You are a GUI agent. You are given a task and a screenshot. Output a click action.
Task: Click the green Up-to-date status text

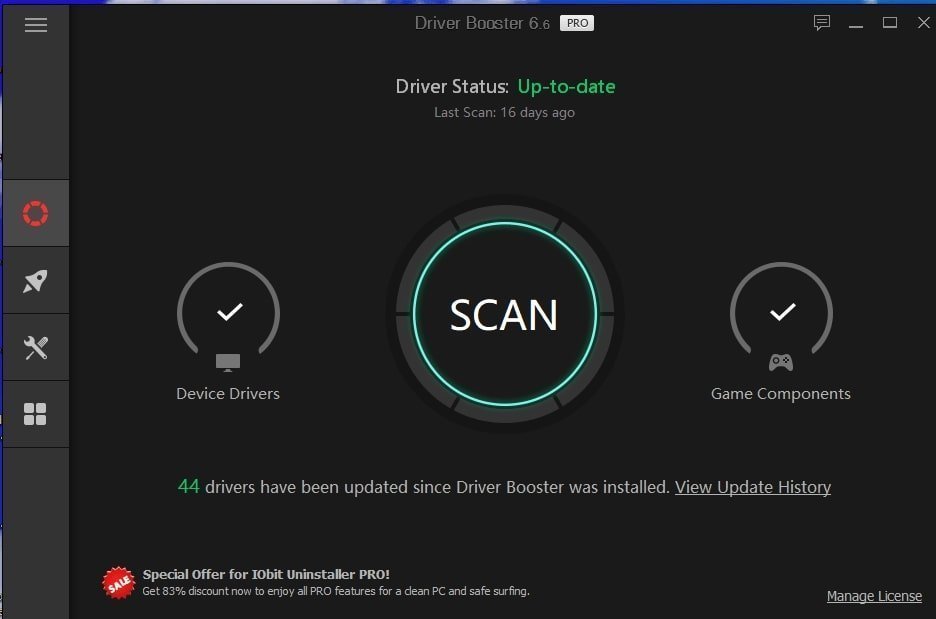pos(566,86)
